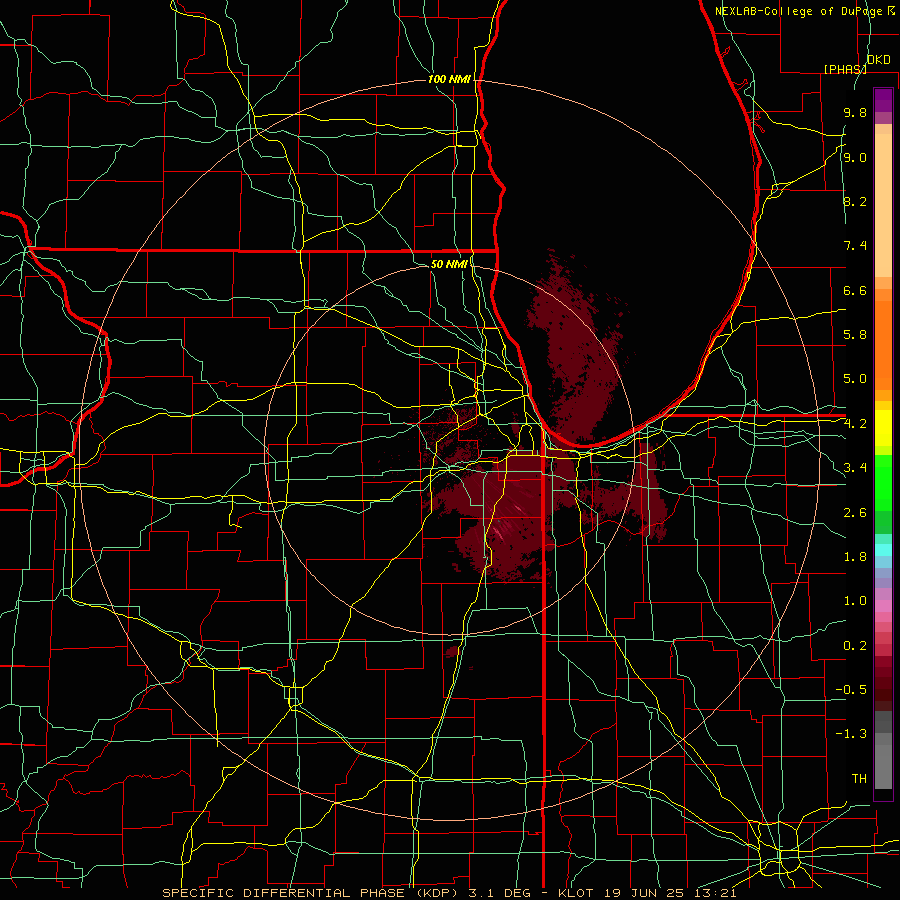
Task: Pick the cyan segment of the color bar
Action: (x=883, y=550)
